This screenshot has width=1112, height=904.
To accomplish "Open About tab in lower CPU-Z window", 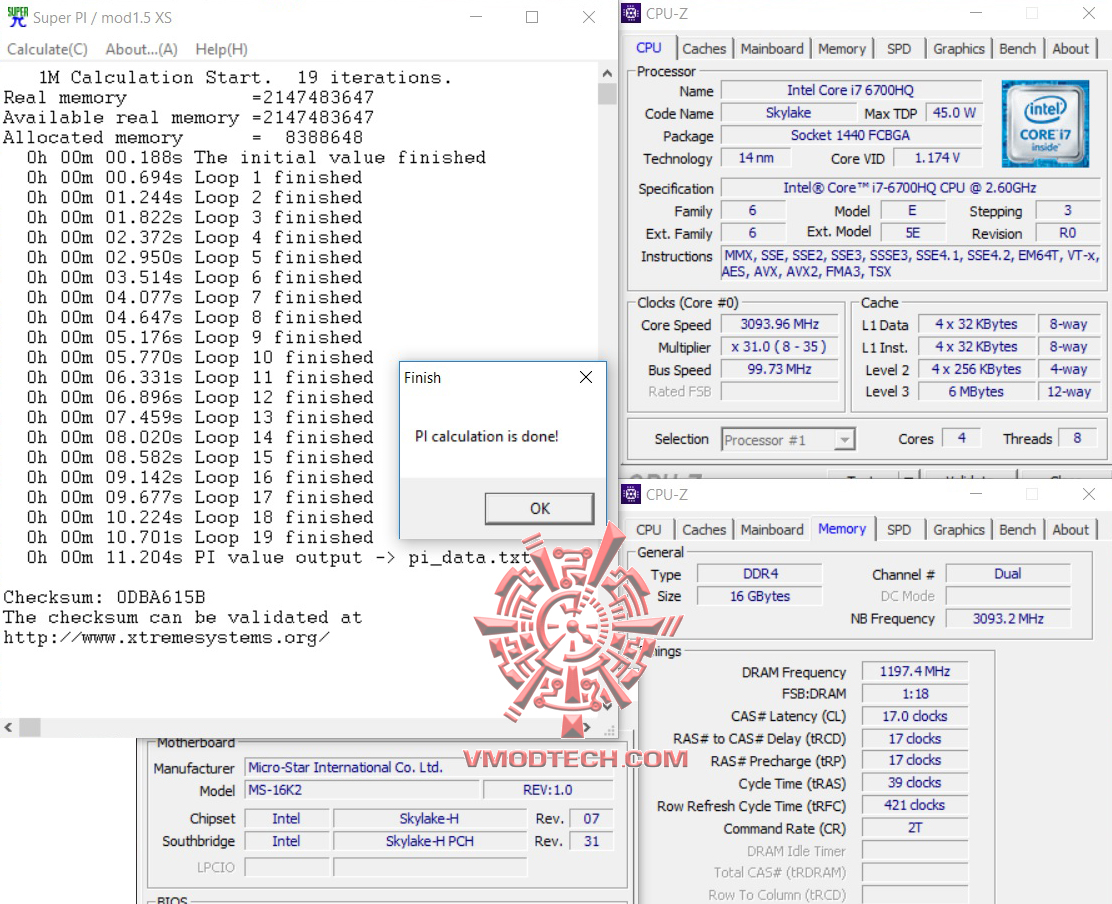I will click(x=1070, y=530).
